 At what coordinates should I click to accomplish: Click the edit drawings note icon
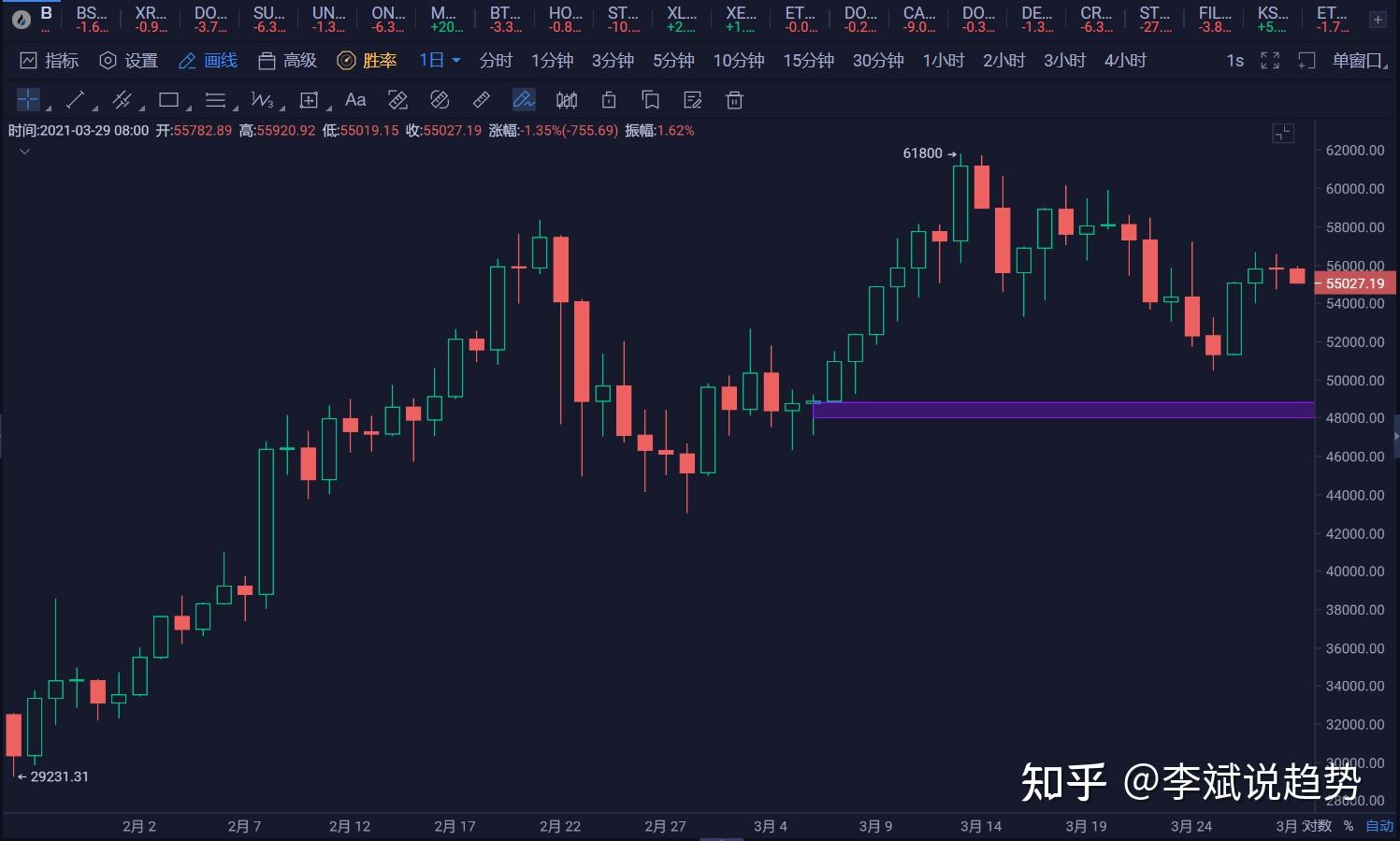pyautogui.click(x=693, y=100)
